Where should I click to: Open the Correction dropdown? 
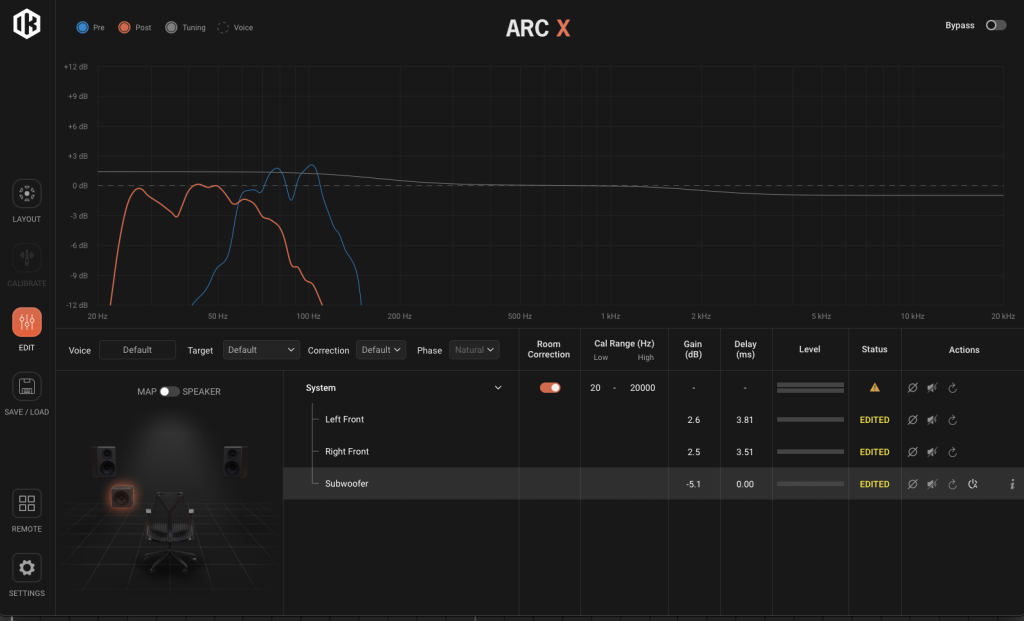[381, 350]
